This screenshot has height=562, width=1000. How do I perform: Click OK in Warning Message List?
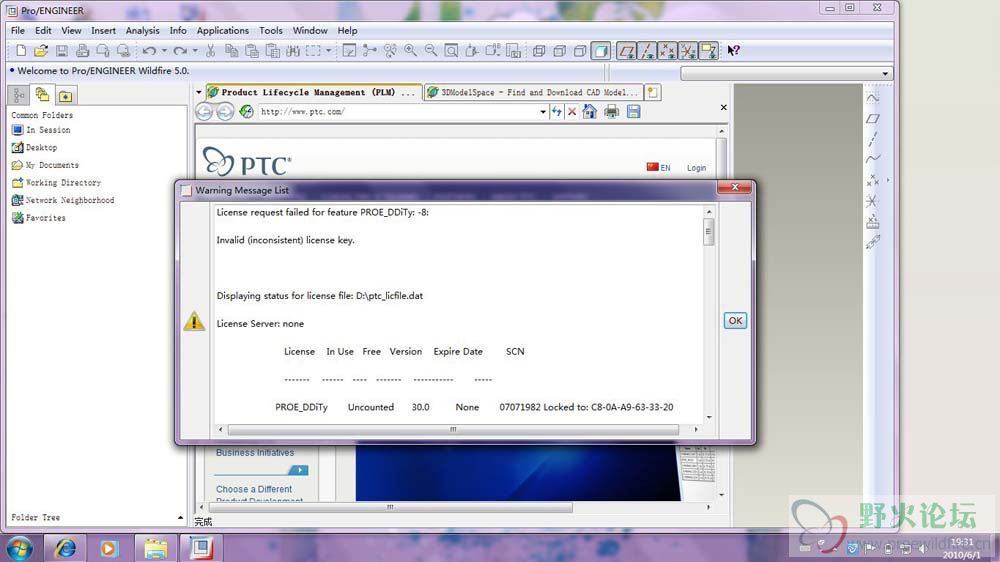pyautogui.click(x=735, y=321)
